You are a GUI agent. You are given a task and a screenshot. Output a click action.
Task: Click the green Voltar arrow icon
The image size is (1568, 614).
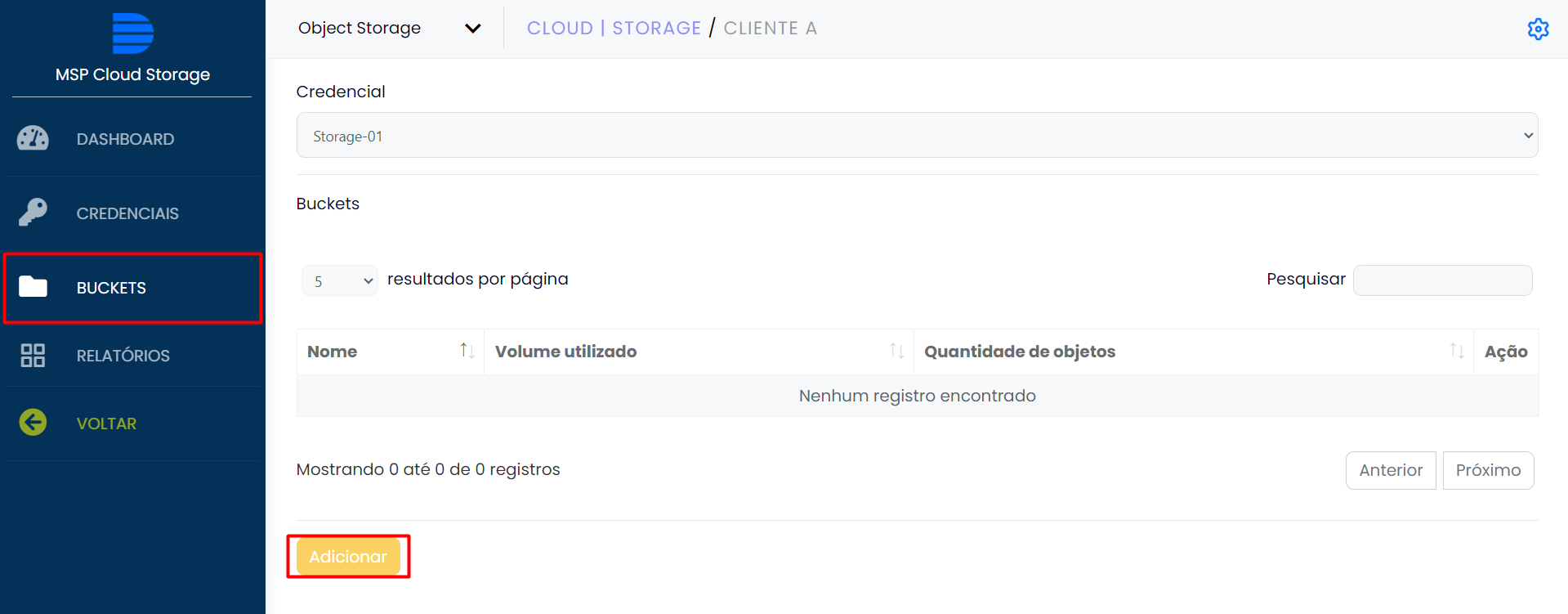(x=33, y=423)
